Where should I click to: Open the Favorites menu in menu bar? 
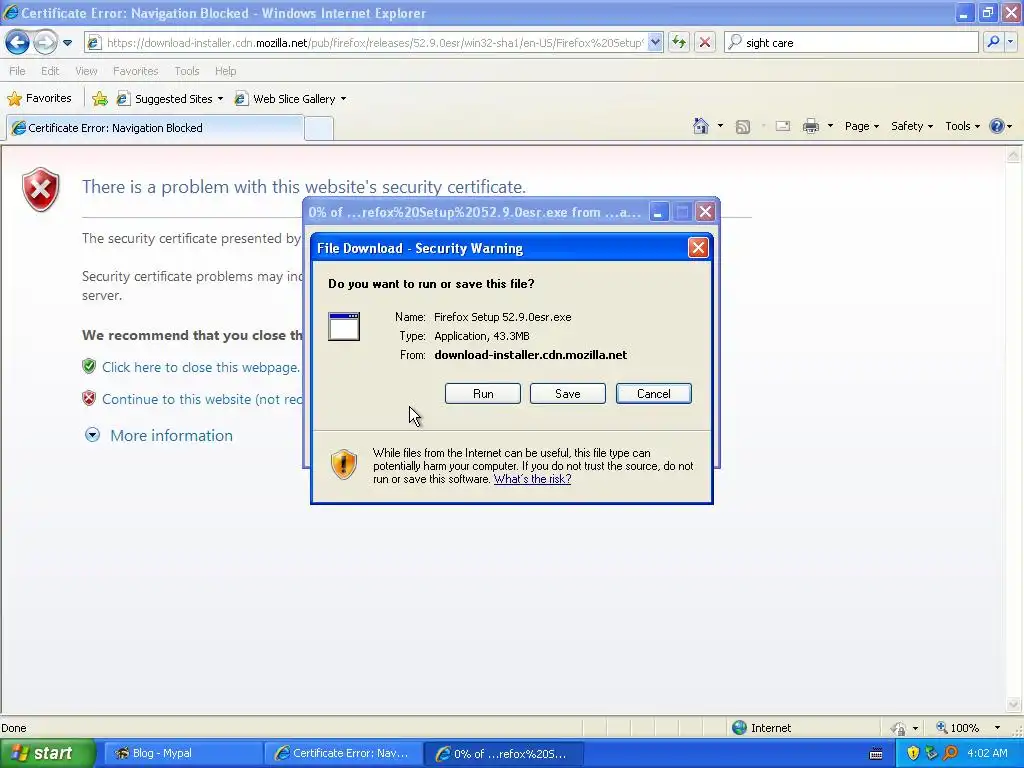click(135, 71)
